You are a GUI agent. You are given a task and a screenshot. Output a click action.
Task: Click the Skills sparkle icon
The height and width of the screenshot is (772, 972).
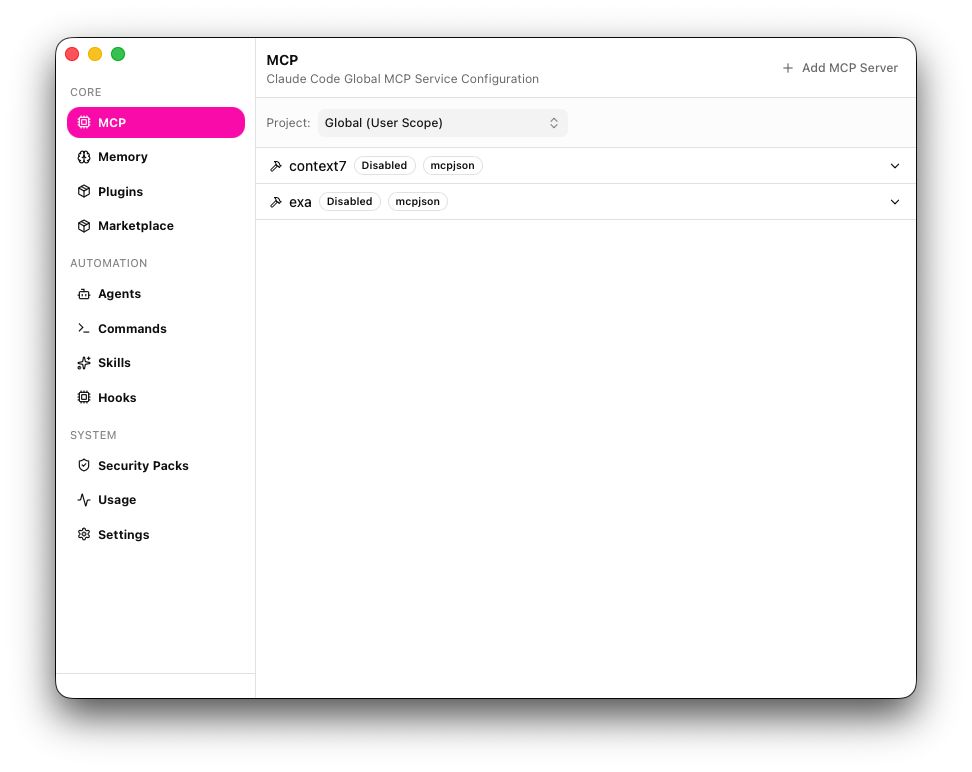[x=84, y=363]
